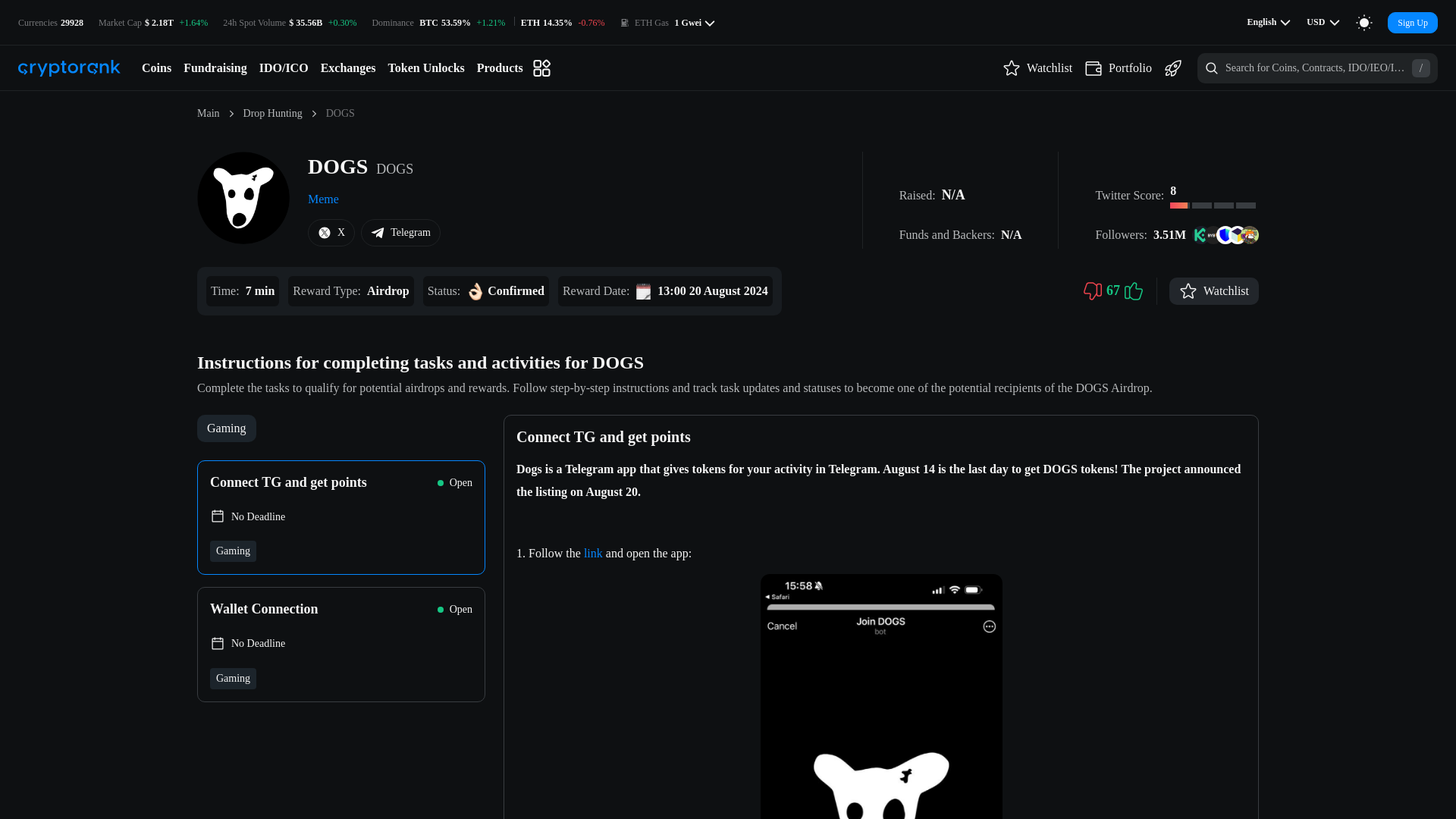Click the Reward Type Airdrop badge

(x=351, y=291)
